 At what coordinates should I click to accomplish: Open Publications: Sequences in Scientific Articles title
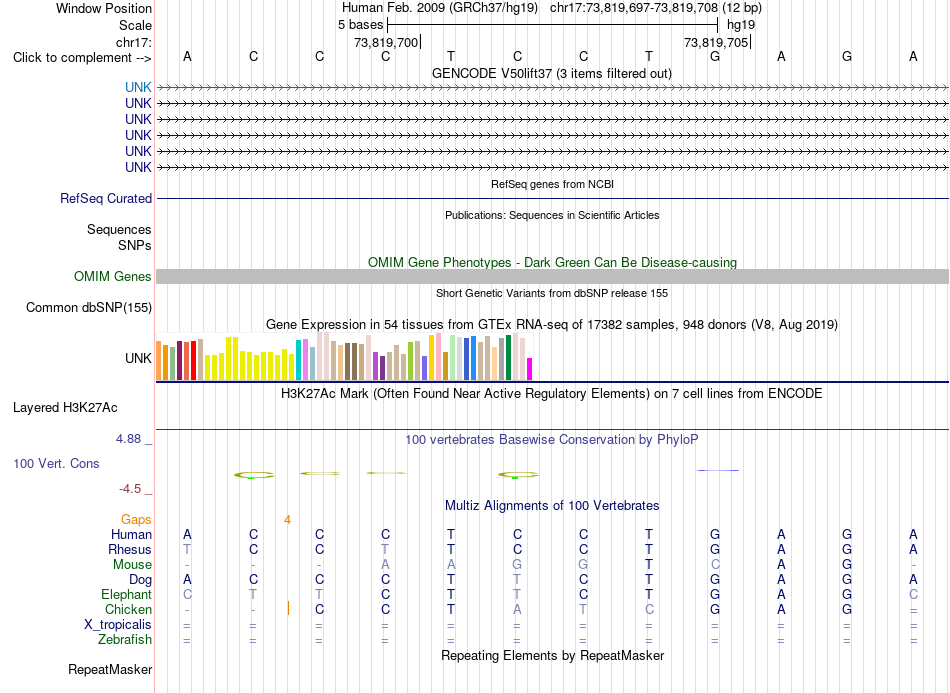[x=552, y=215]
